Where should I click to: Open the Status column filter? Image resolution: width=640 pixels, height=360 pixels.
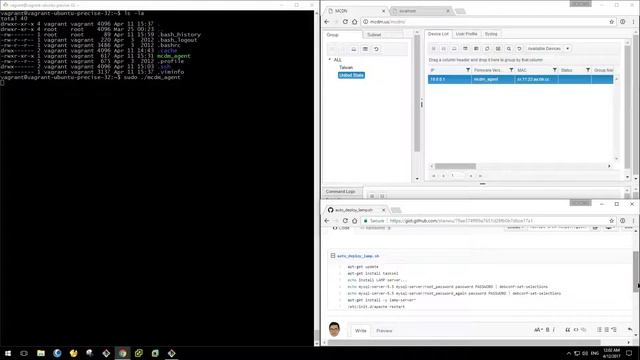(588, 70)
